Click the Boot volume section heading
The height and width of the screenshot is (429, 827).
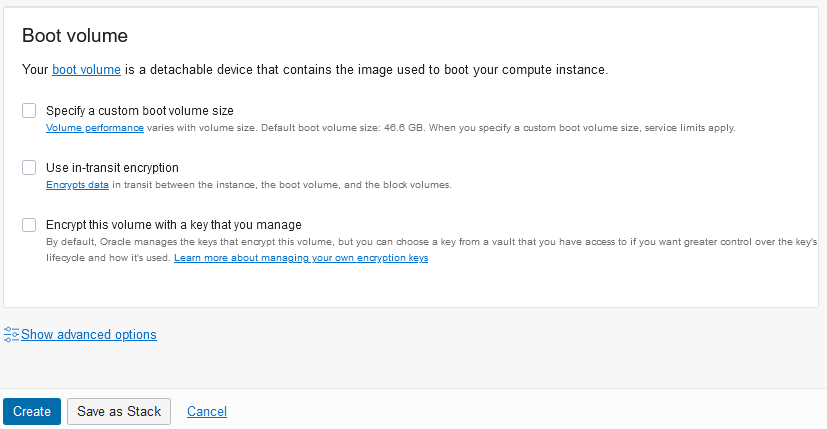tap(75, 35)
